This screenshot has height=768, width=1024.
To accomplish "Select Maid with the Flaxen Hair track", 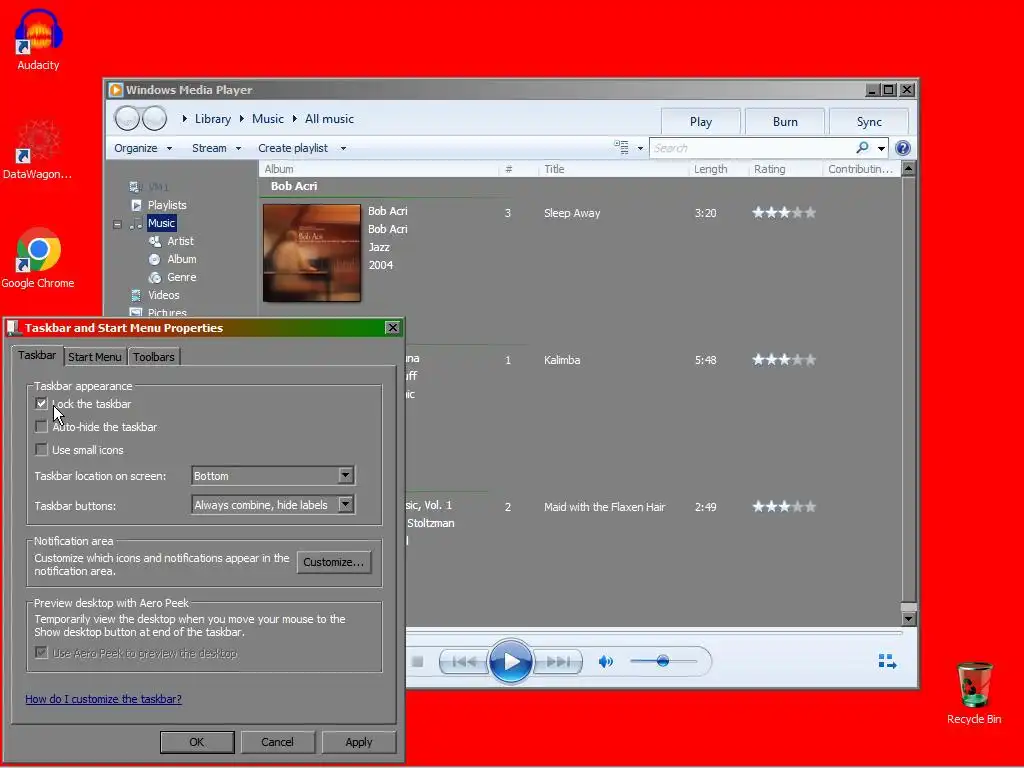I will point(605,507).
